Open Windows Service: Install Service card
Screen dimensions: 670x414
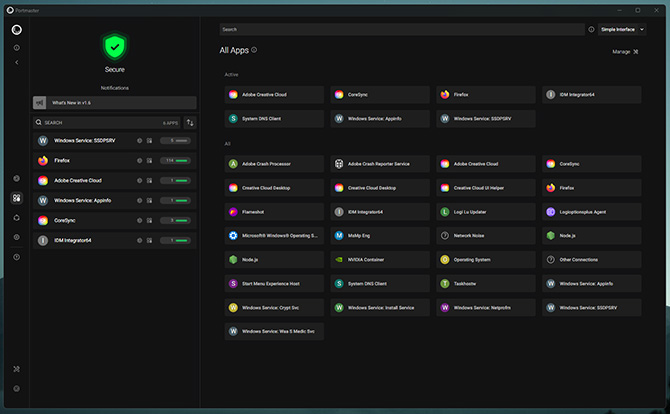click(380, 308)
